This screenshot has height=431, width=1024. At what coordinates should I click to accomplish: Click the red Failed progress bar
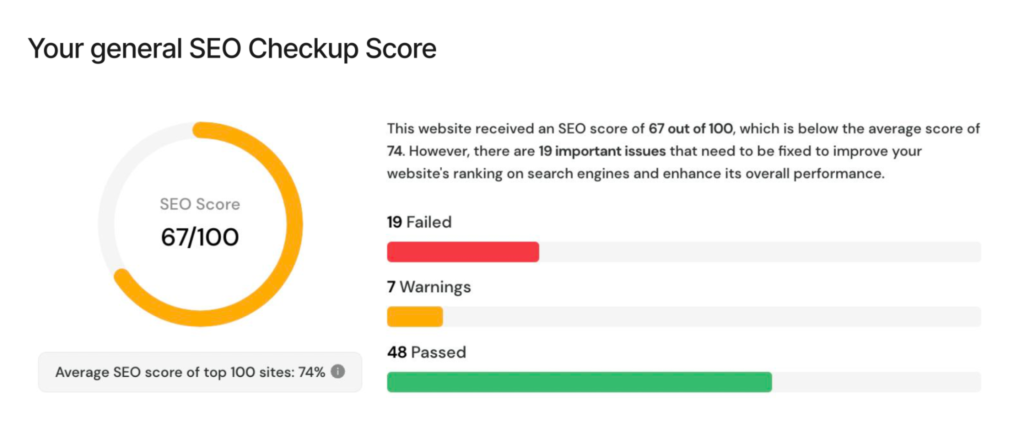tap(463, 252)
